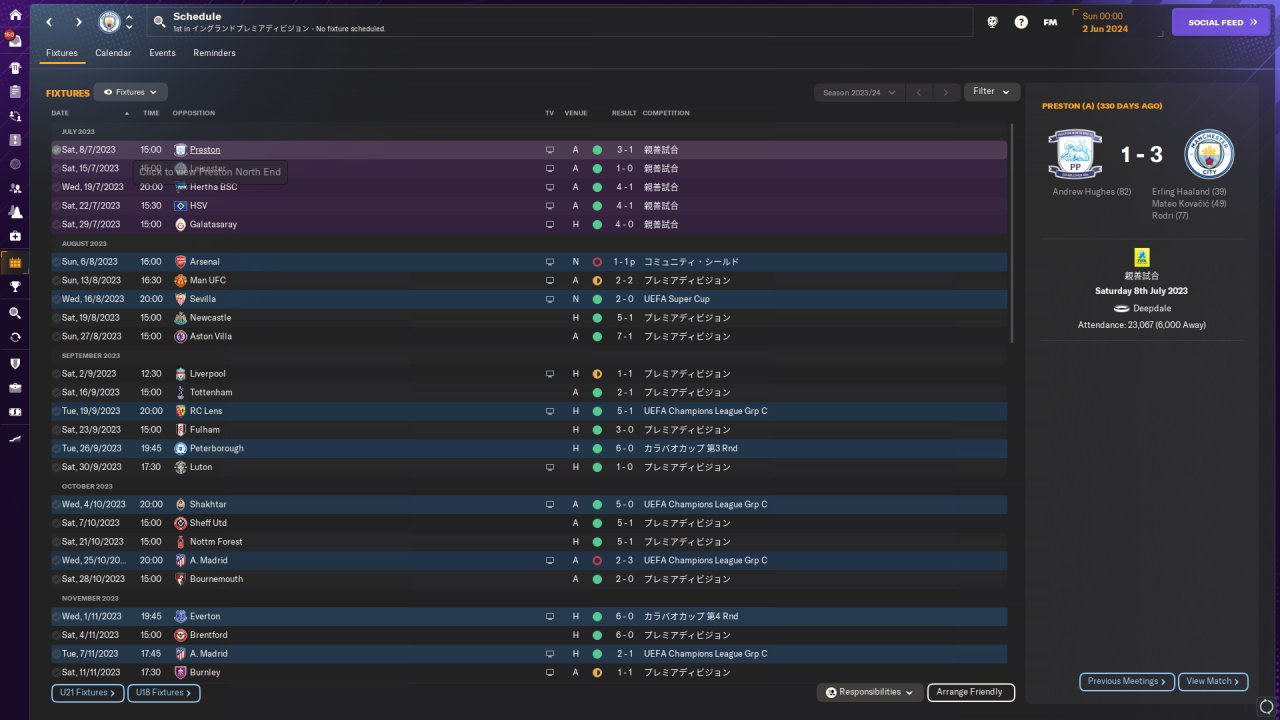Switch to the Calendar tab
This screenshot has height=720, width=1280.
pos(113,53)
